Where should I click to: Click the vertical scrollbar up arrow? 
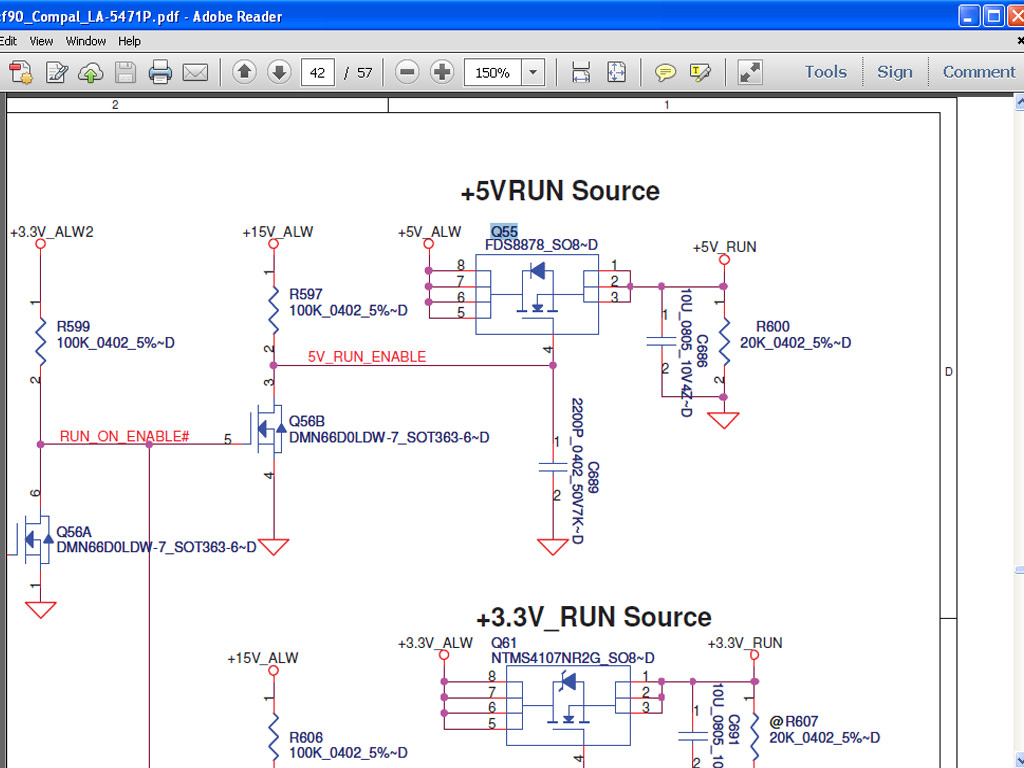point(1019,102)
